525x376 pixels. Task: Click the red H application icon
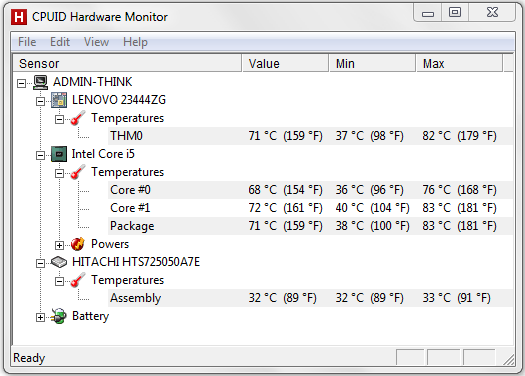pyautogui.click(x=19, y=17)
